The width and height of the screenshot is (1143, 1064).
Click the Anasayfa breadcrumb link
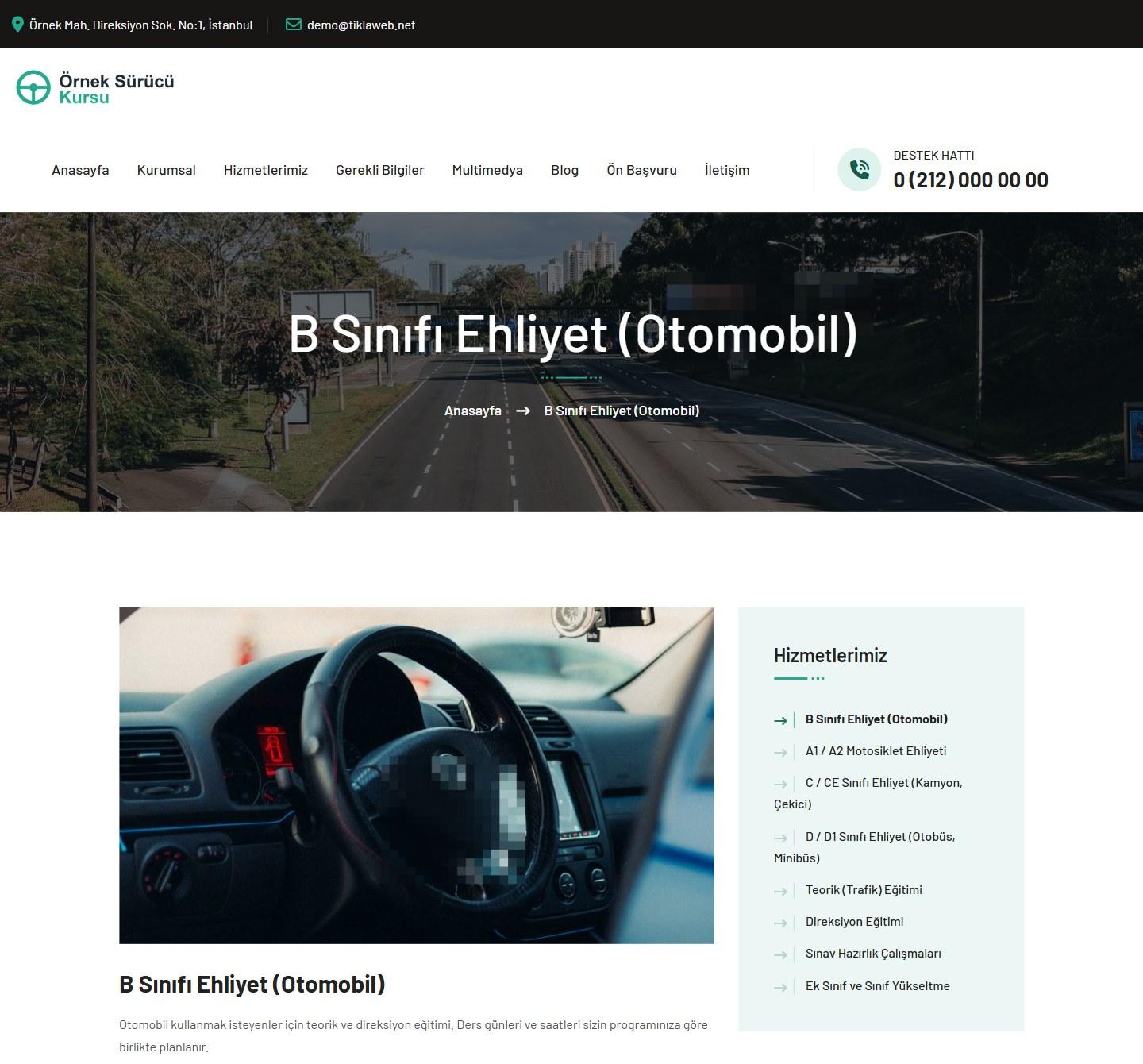click(x=473, y=411)
